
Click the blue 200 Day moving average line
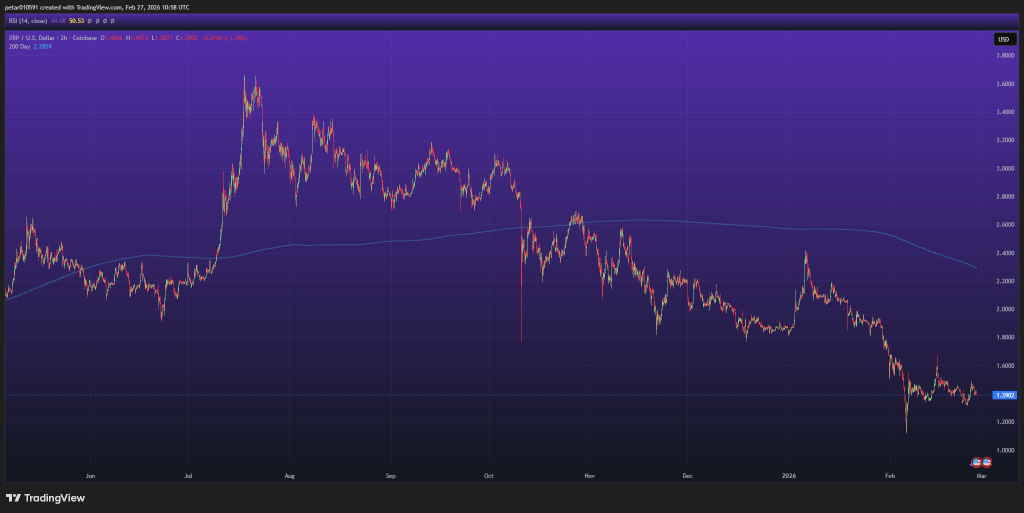653,221
